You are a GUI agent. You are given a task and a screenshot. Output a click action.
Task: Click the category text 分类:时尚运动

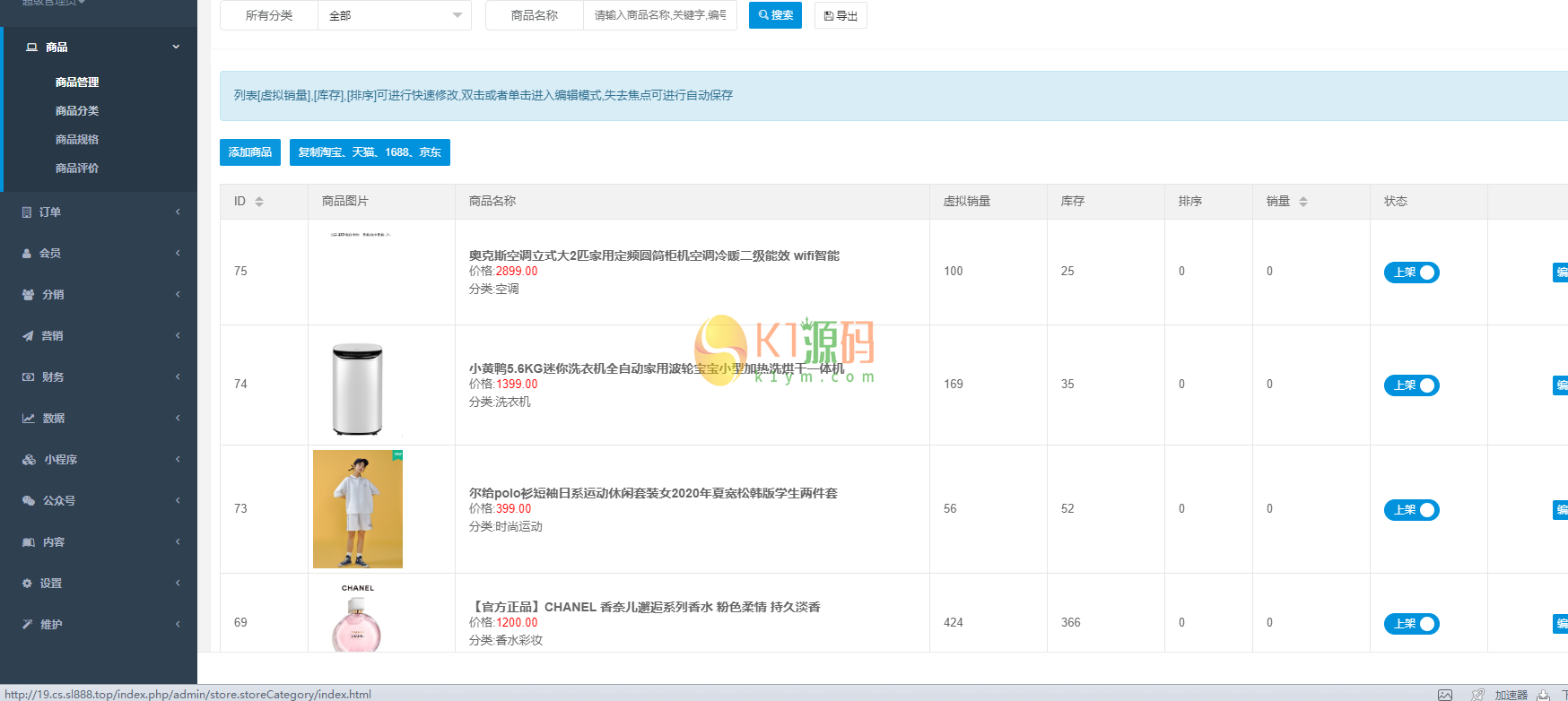[x=506, y=527]
